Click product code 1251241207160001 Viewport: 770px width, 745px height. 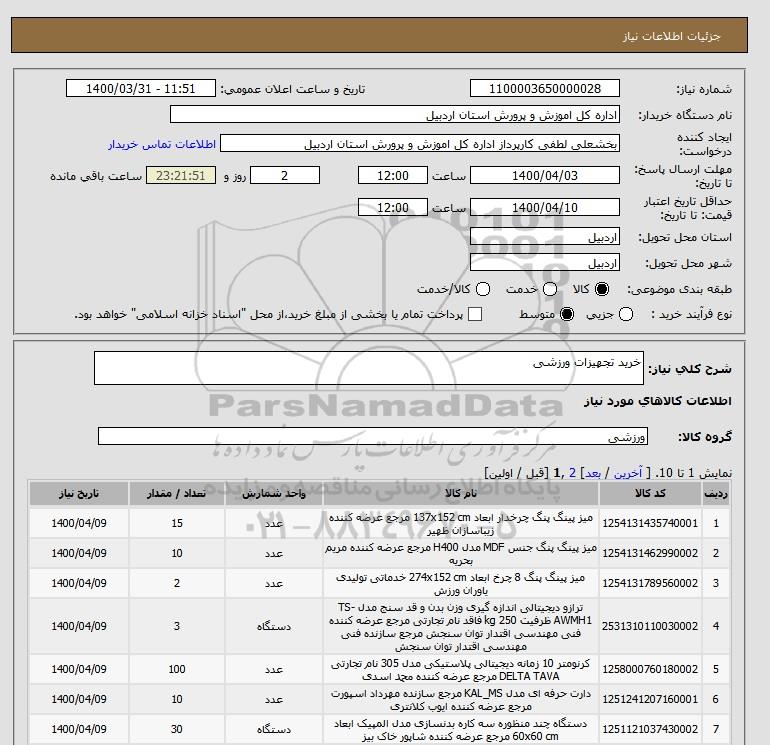click(x=650, y=699)
